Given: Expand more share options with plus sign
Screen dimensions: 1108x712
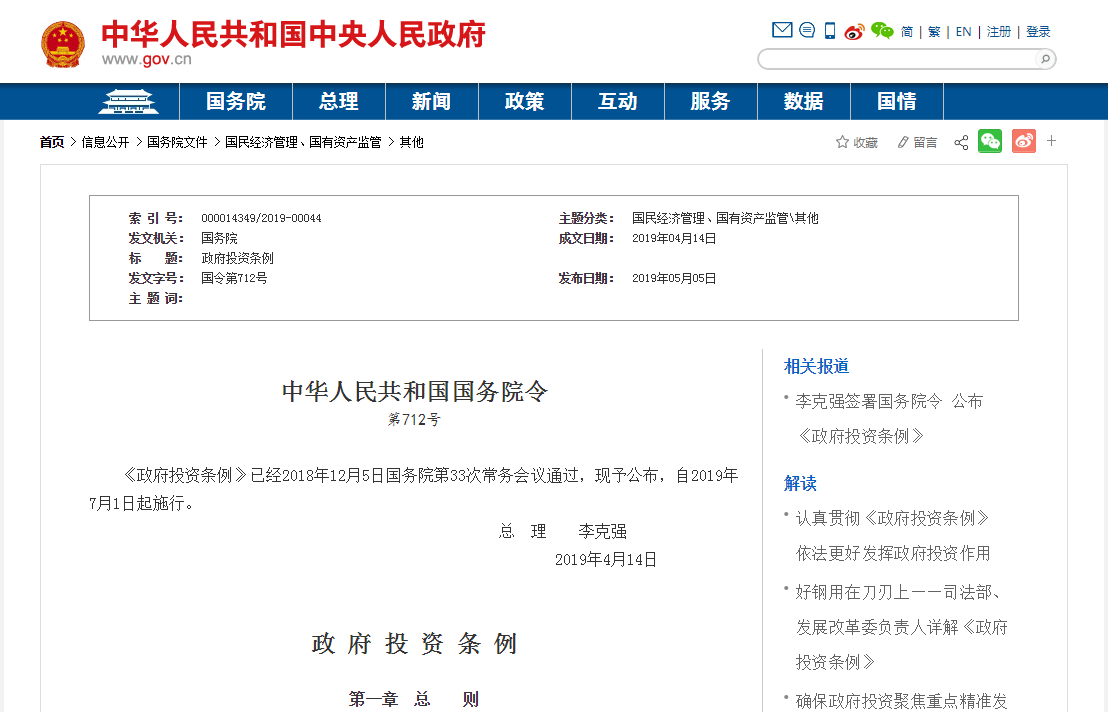Looking at the screenshot, I should (1051, 141).
